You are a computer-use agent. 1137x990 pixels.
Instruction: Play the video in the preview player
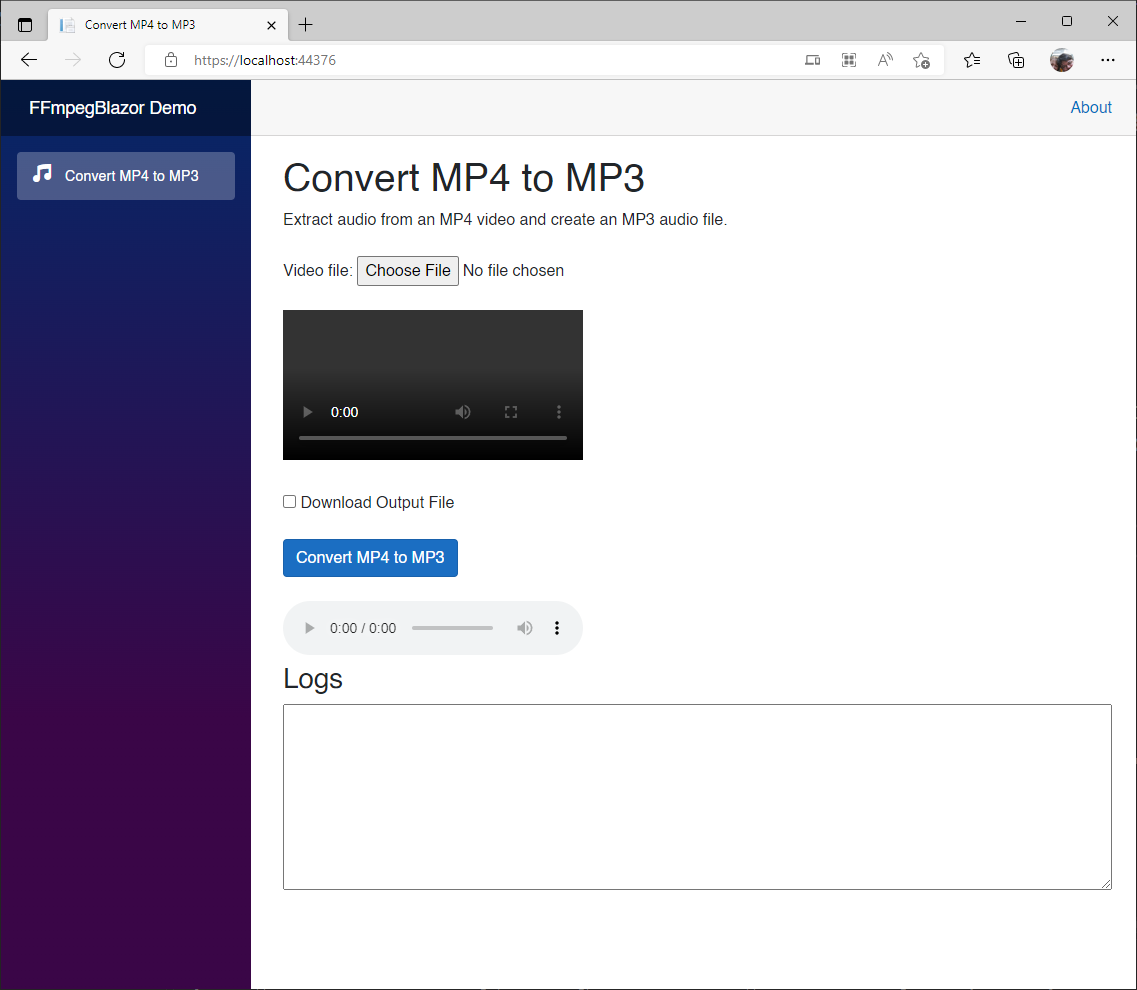(x=307, y=412)
